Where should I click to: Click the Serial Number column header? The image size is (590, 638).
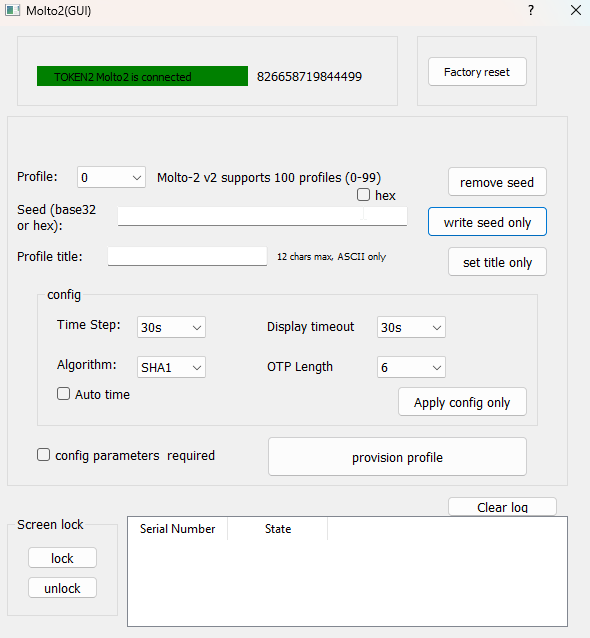coord(177,529)
